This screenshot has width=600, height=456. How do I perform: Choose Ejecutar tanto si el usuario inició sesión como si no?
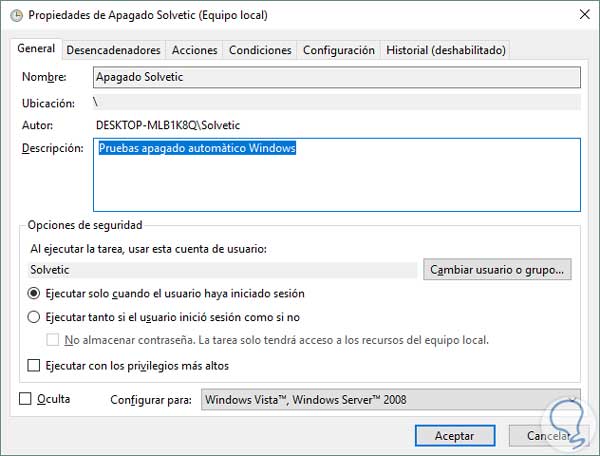[x=35, y=317]
